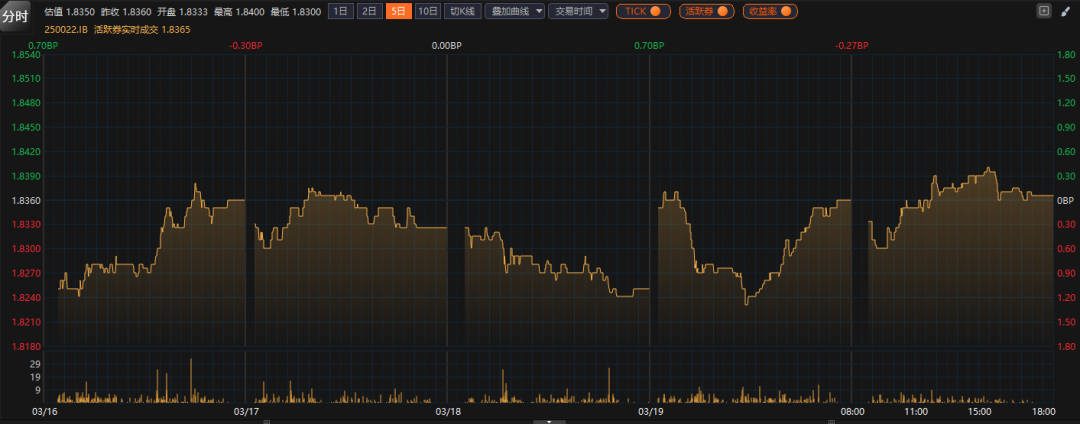
Task: Click the 250022.IB bond code
Action: click(x=66, y=29)
